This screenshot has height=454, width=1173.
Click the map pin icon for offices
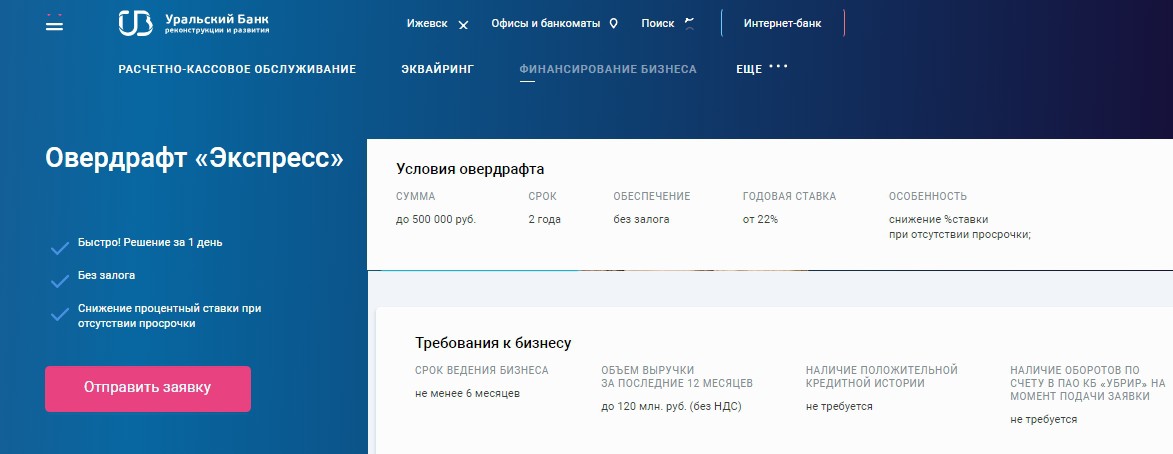[614, 23]
